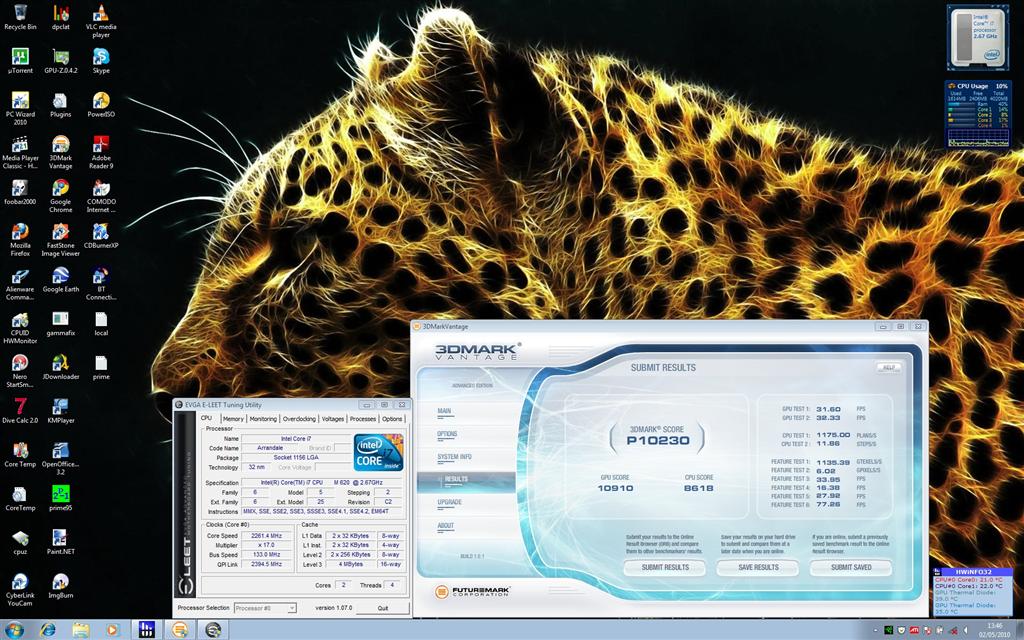Viewport: 1024px width, 640px height.
Task: Launch the dpclat desktop shortcut
Action: (x=61, y=17)
